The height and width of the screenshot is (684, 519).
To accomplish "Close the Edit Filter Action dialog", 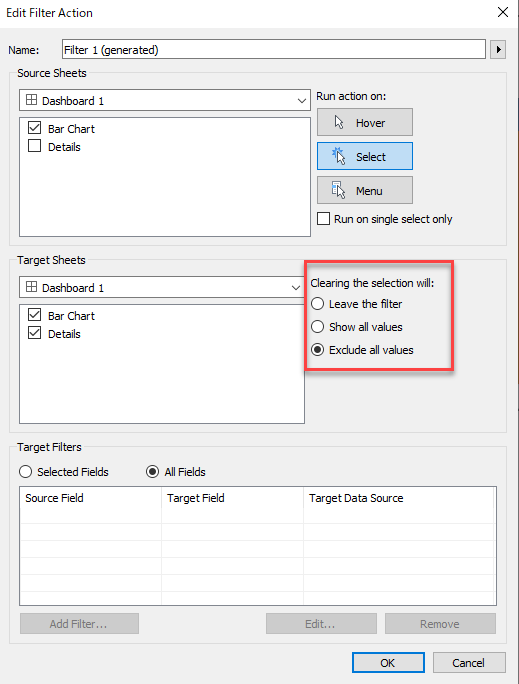I will click(x=503, y=12).
